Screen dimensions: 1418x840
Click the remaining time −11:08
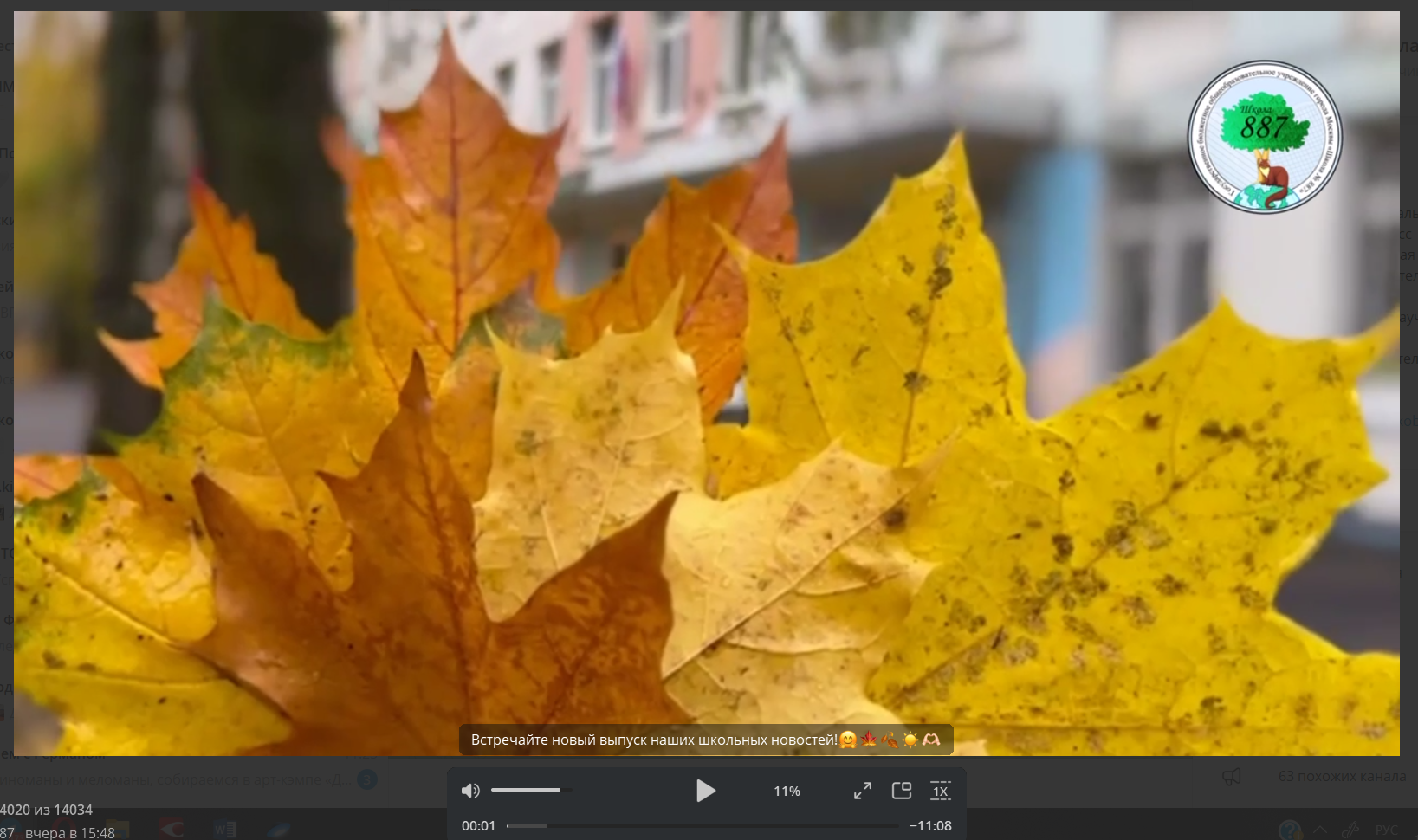930,826
